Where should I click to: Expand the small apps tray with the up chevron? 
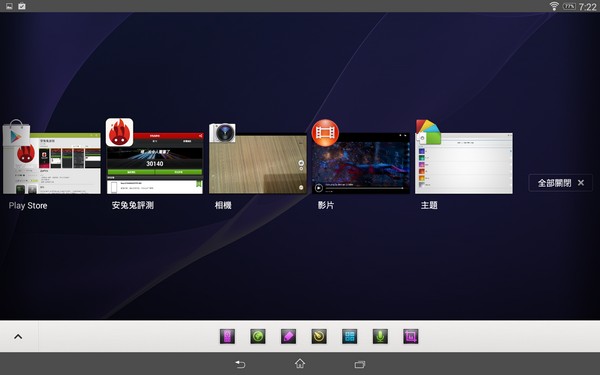(x=18, y=337)
